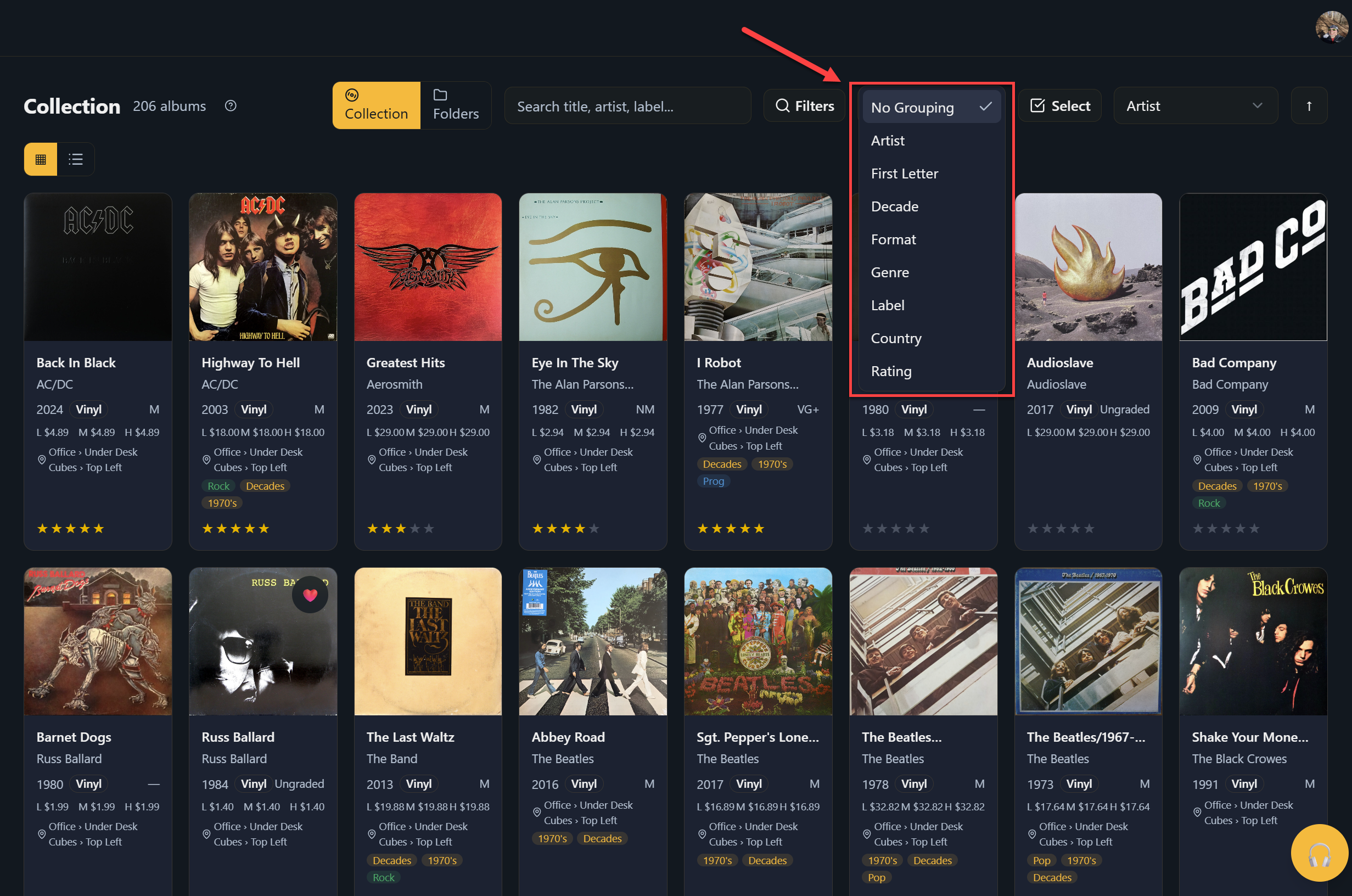Viewport: 1352px width, 896px height.
Task: Group albums by Genre
Action: click(932, 272)
